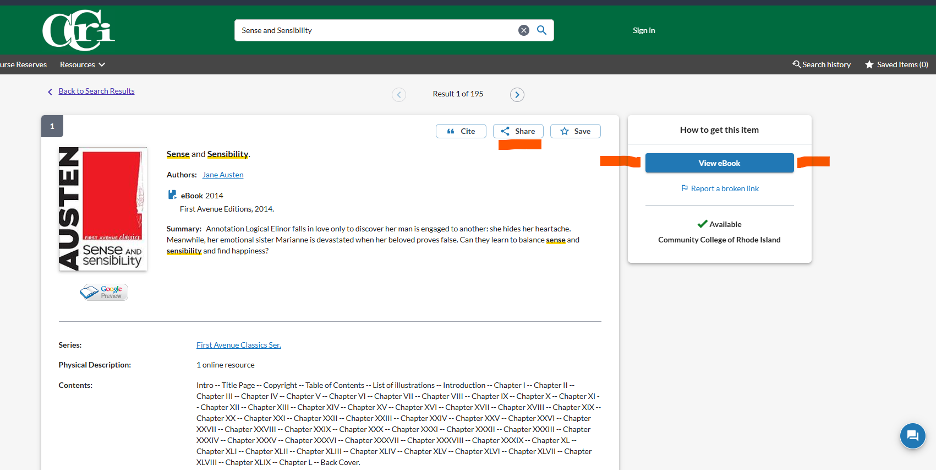Click the eBook format icon
The image size is (936, 470).
click(x=172, y=195)
